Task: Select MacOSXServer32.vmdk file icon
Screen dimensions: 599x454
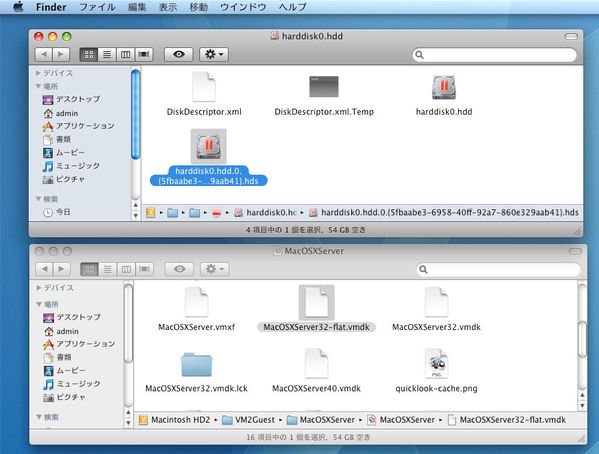Action: (436, 302)
